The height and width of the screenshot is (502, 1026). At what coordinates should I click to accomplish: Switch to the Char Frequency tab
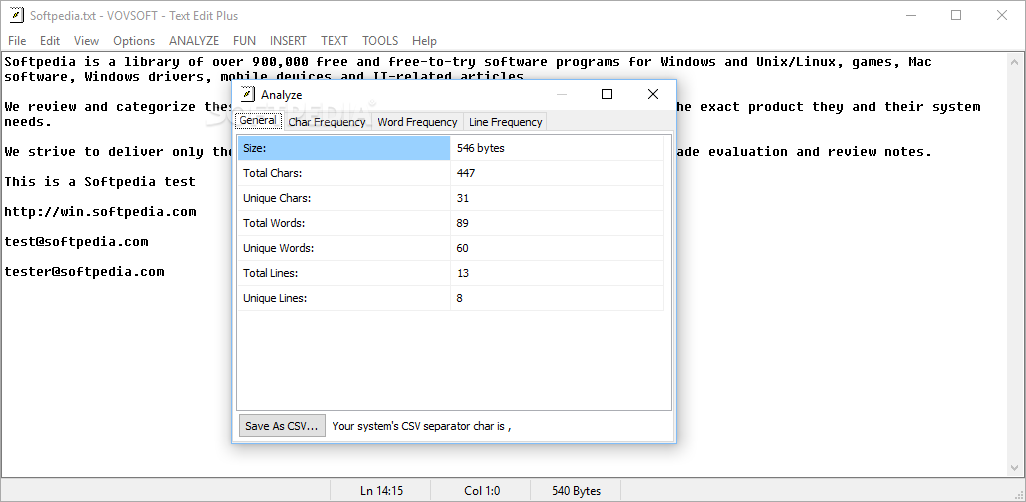327,122
